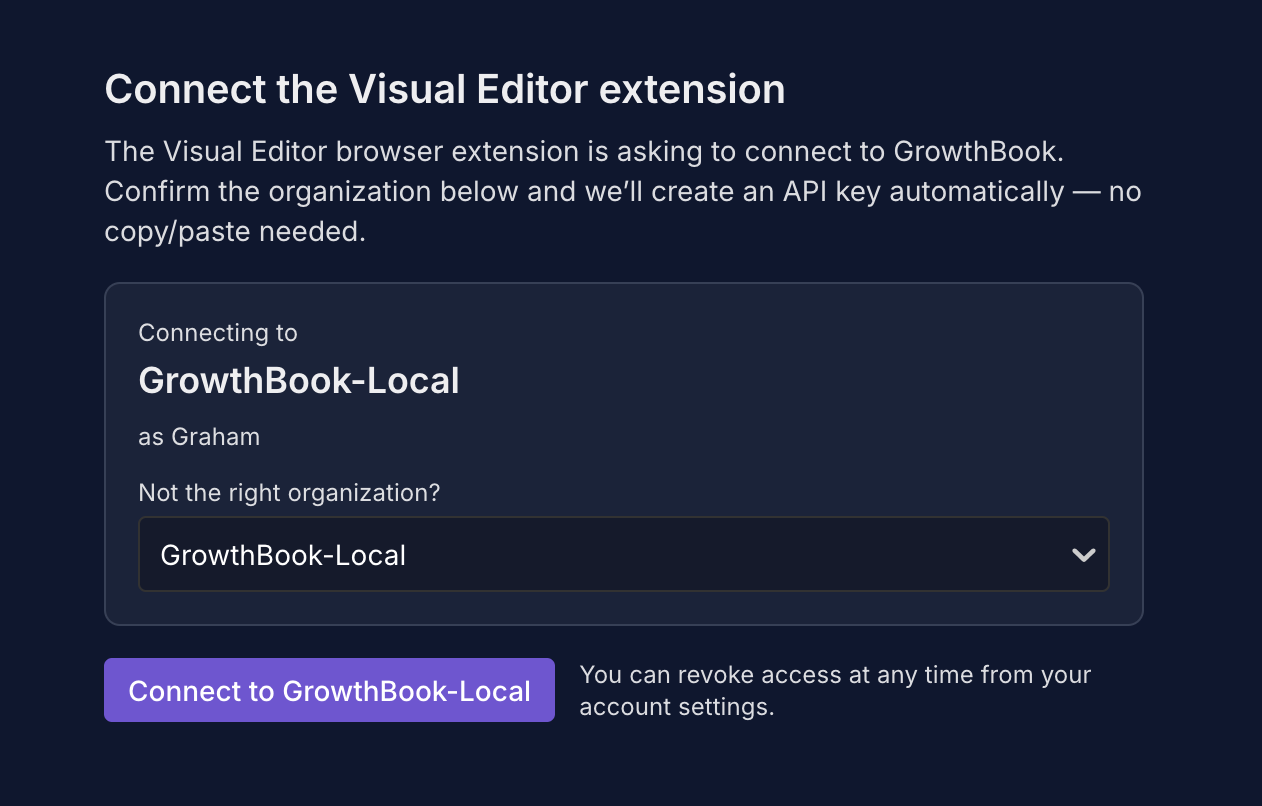Click the description paragraph about API key
This screenshot has height=806, width=1262.
(x=623, y=191)
